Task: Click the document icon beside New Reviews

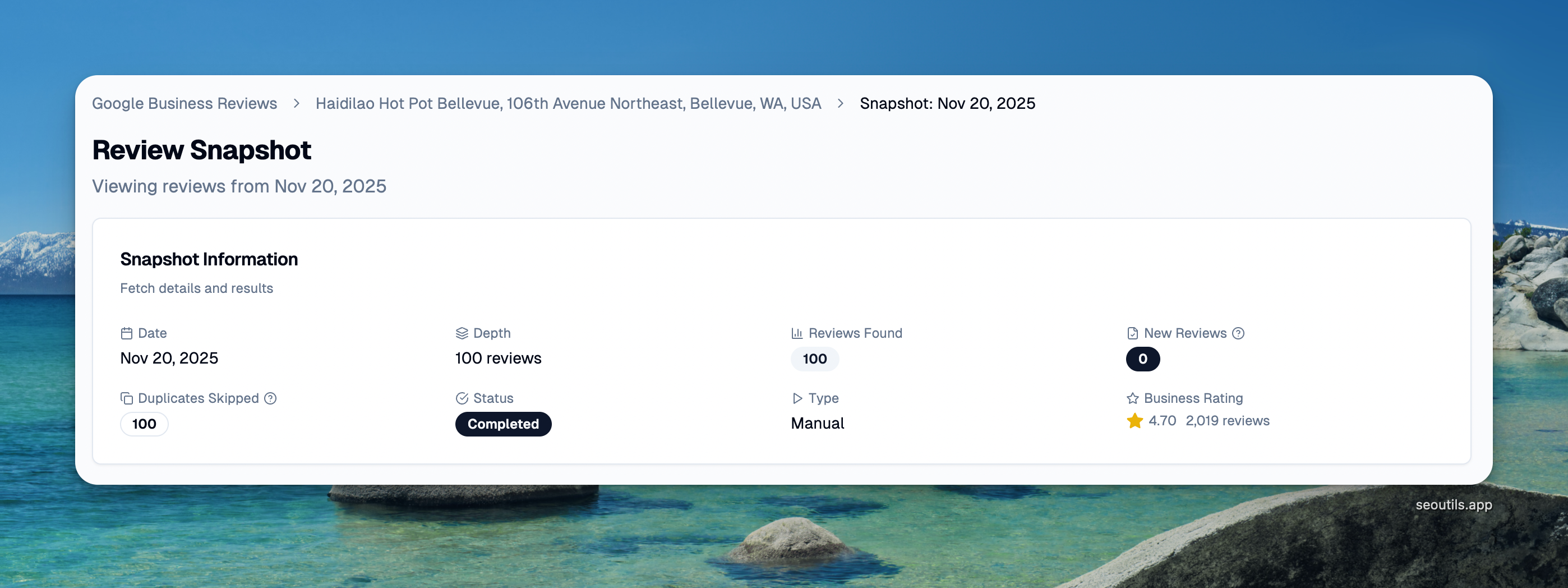Action: pos(1132,333)
